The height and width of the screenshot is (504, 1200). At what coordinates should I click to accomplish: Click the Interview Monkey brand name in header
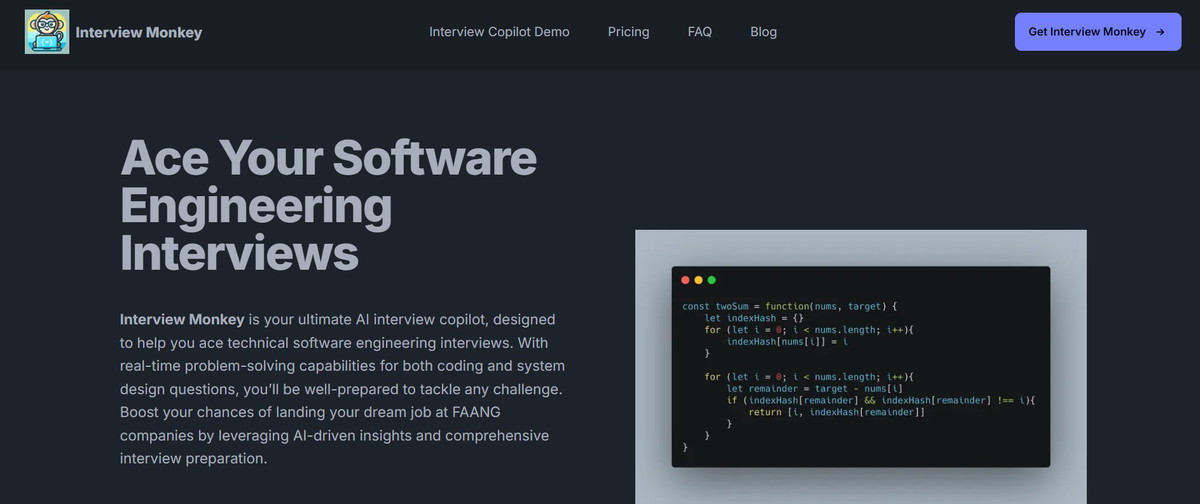click(x=138, y=32)
